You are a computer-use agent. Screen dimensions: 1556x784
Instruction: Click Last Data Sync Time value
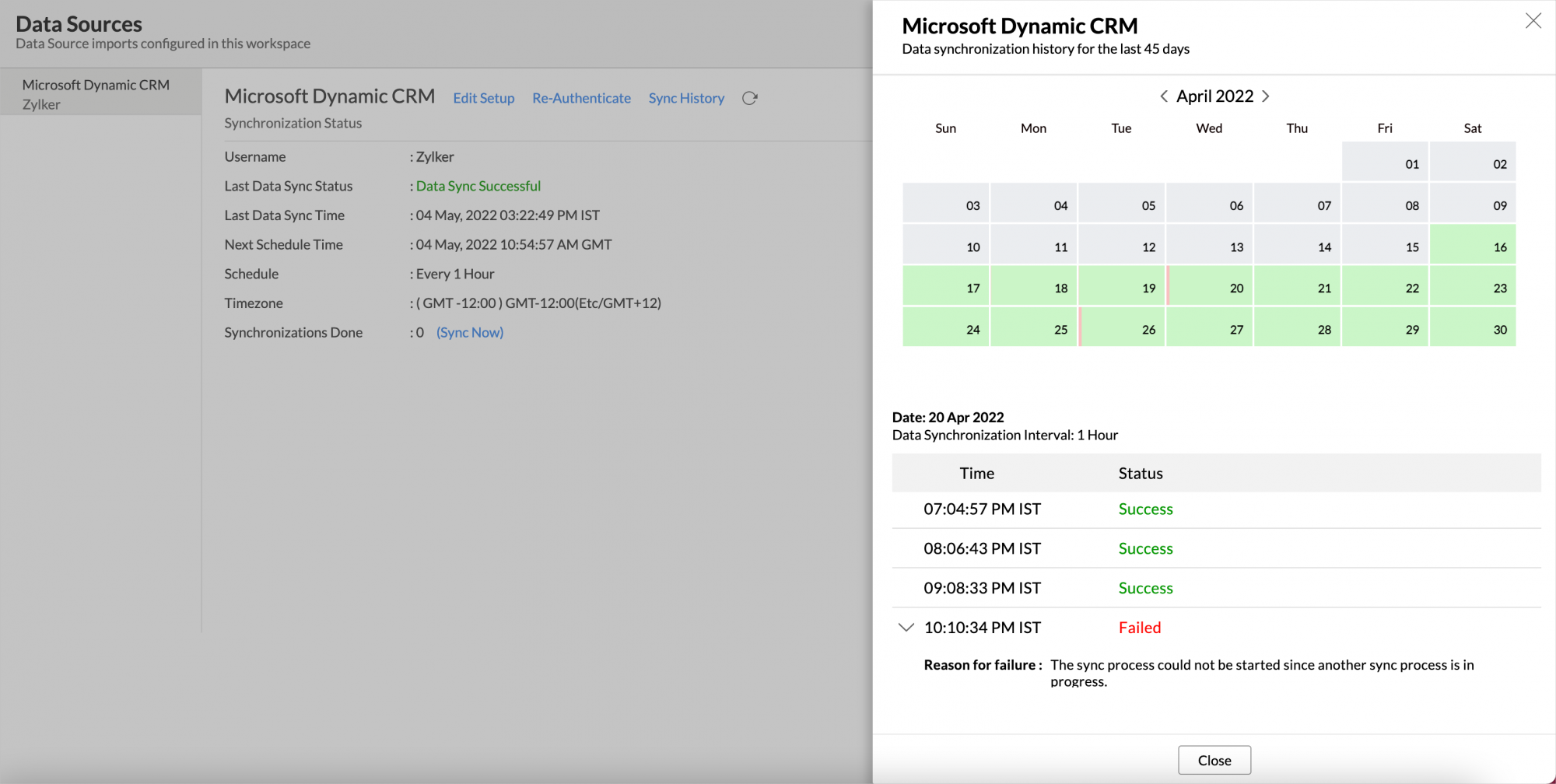point(508,215)
